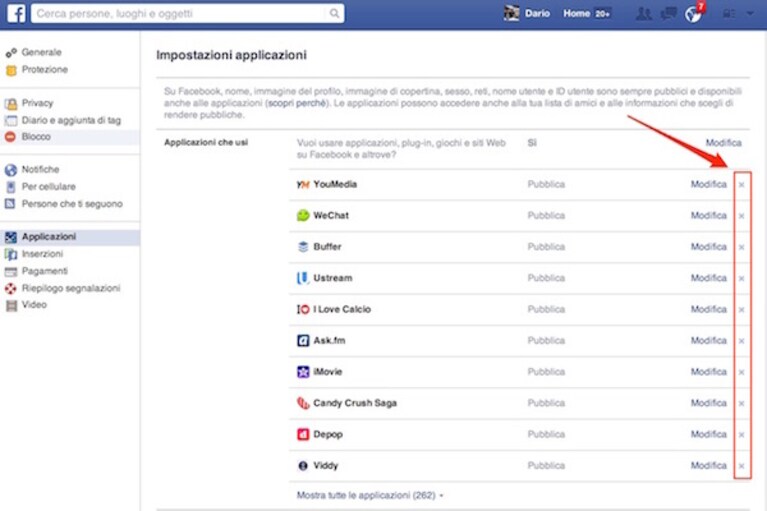Click Modifica for Buffer

point(708,247)
